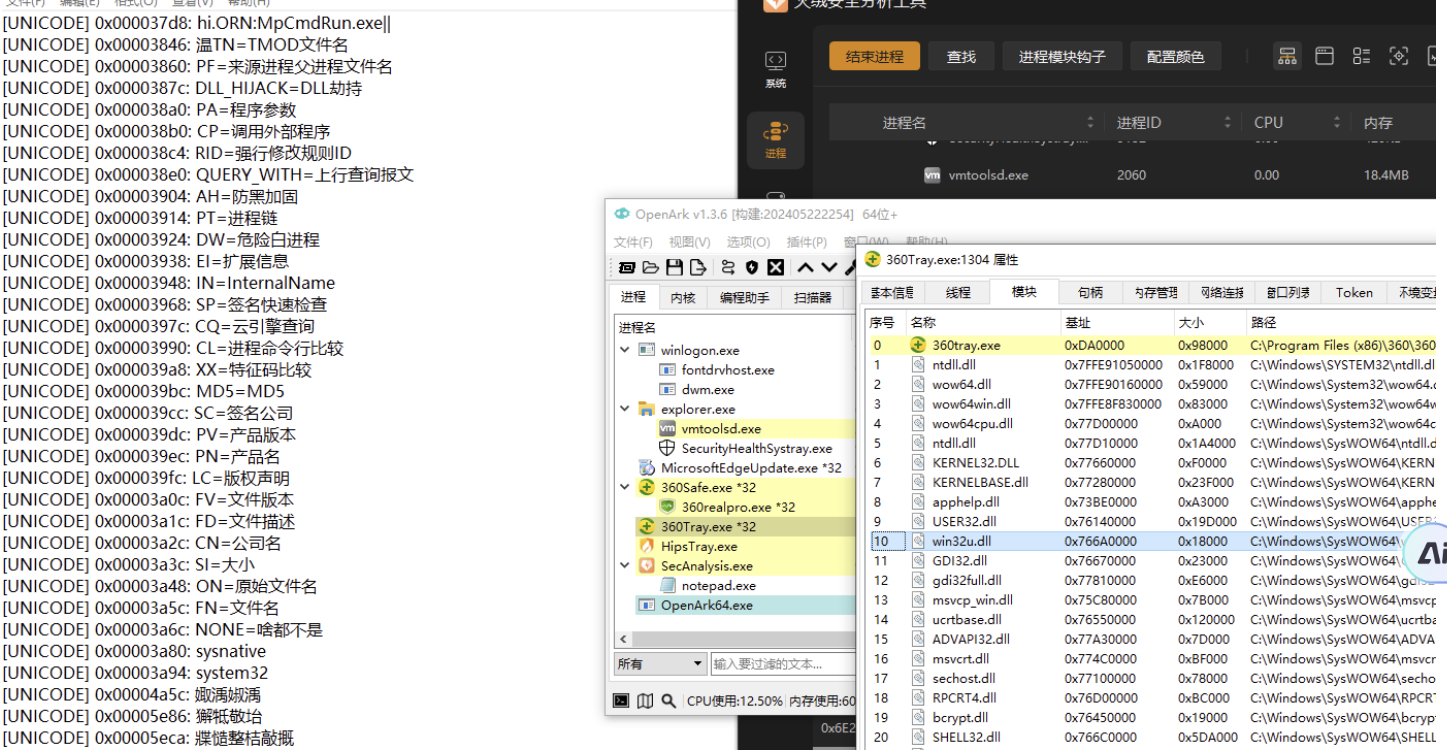Image resolution: width=1447 pixels, height=753 pixels.
Task: Switch to the 网络连接 tab in properties window
Action: [x=1222, y=292]
